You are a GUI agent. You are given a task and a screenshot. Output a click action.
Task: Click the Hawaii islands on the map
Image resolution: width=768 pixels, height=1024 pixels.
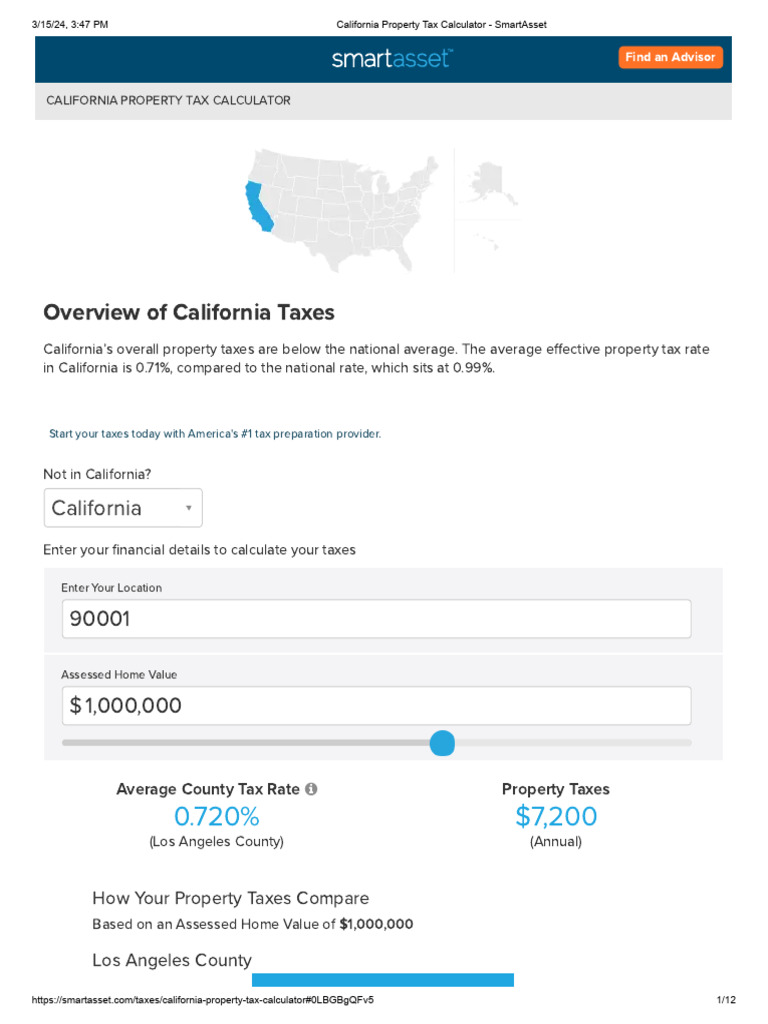click(x=487, y=241)
